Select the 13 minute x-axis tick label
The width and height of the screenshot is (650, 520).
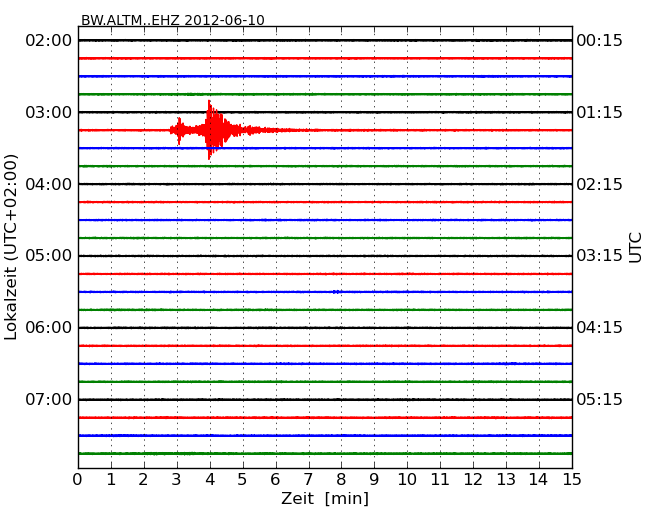pyautogui.click(x=506, y=479)
